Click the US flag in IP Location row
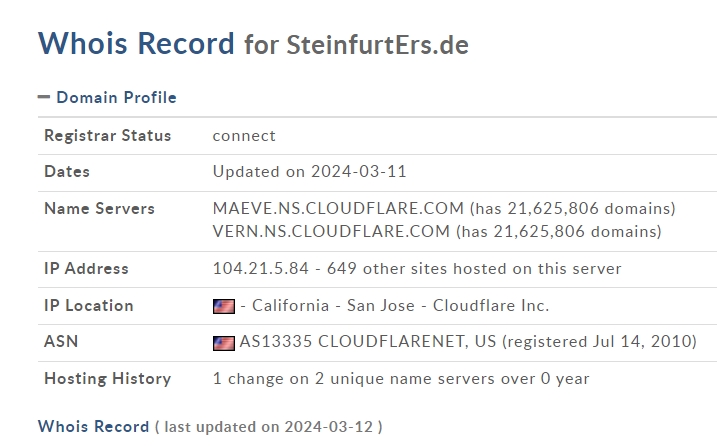Image resolution: width=717 pixels, height=446 pixels. pos(224,306)
